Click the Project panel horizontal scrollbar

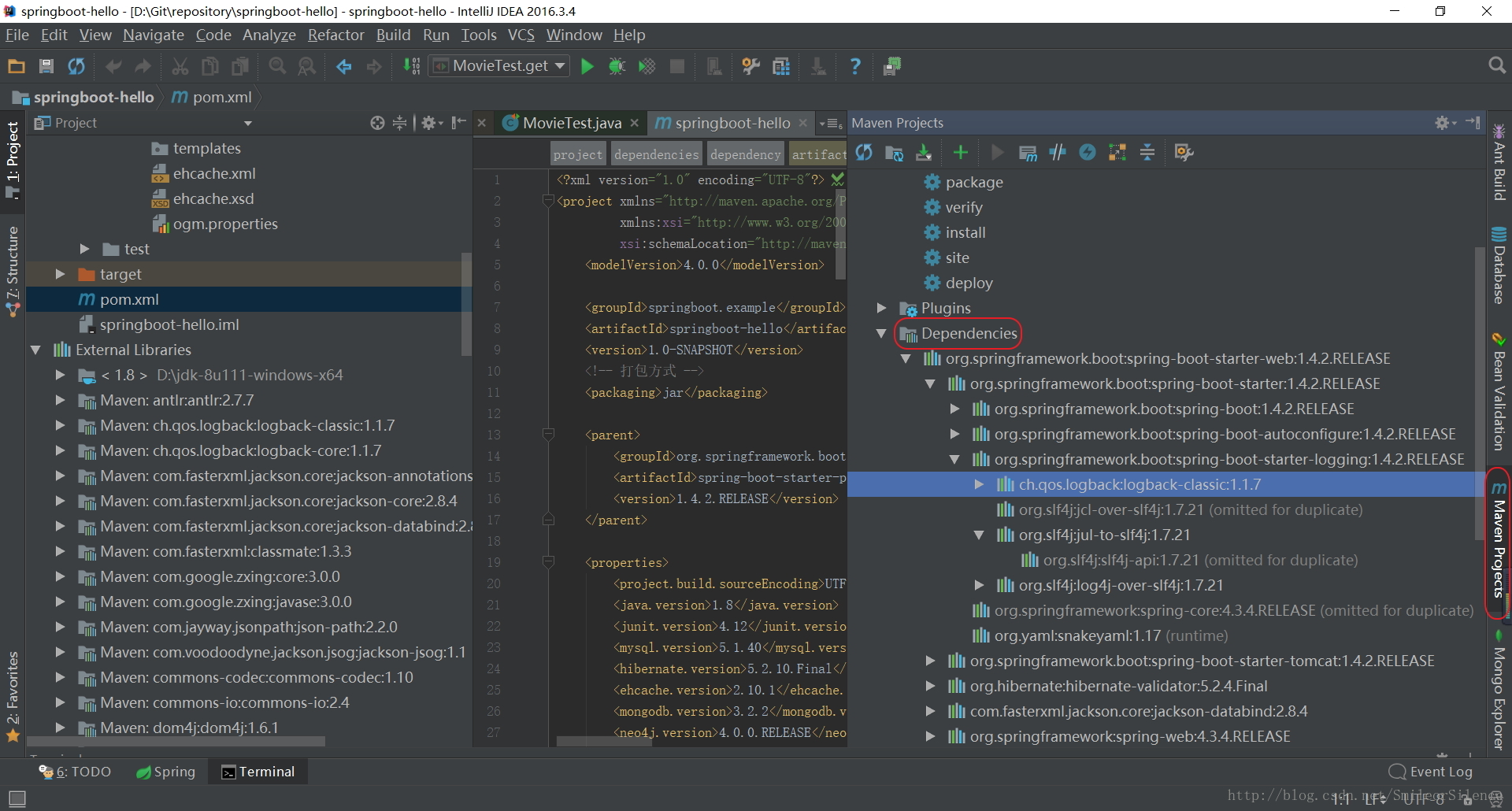177,742
